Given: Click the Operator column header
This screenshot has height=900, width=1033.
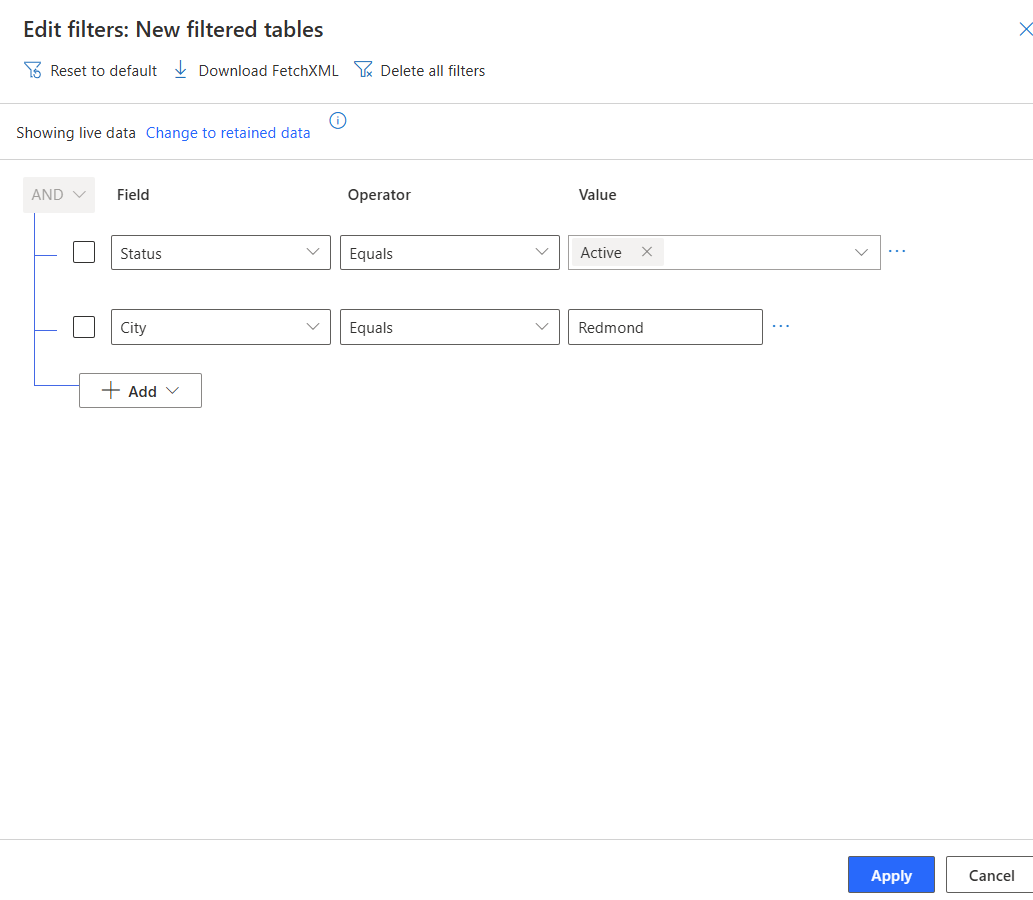Looking at the screenshot, I should pyautogui.click(x=379, y=195).
